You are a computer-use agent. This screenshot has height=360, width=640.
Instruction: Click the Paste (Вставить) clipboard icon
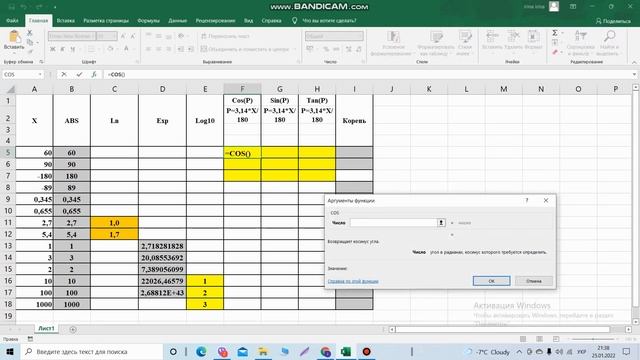point(14,37)
